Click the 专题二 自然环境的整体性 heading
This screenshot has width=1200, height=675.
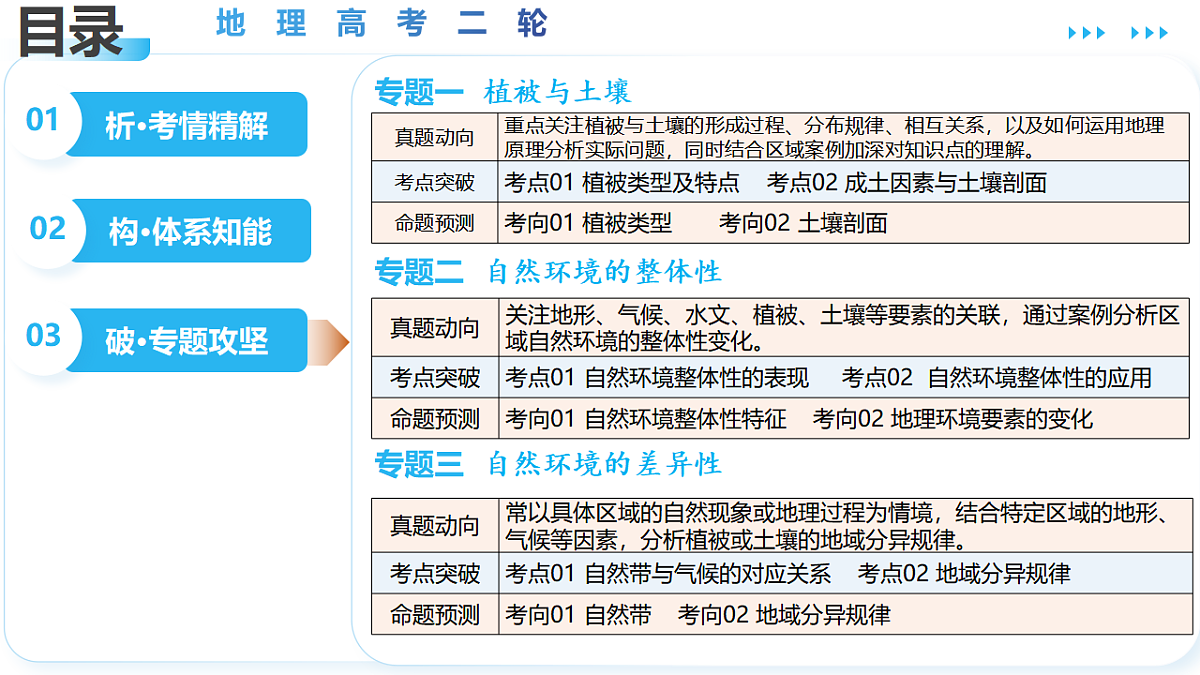pyautogui.click(x=548, y=272)
